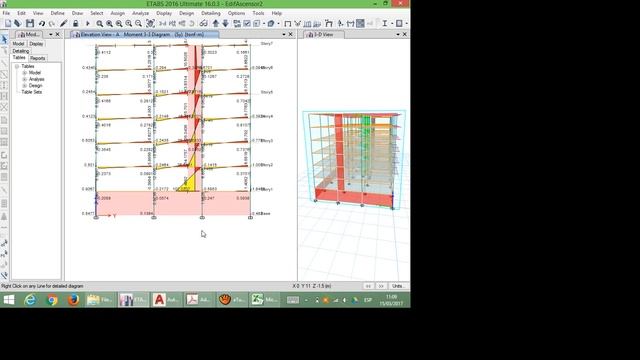Select the 3-D View window tab
Image resolution: width=640 pixels, height=360 pixels.
(x=324, y=35)
